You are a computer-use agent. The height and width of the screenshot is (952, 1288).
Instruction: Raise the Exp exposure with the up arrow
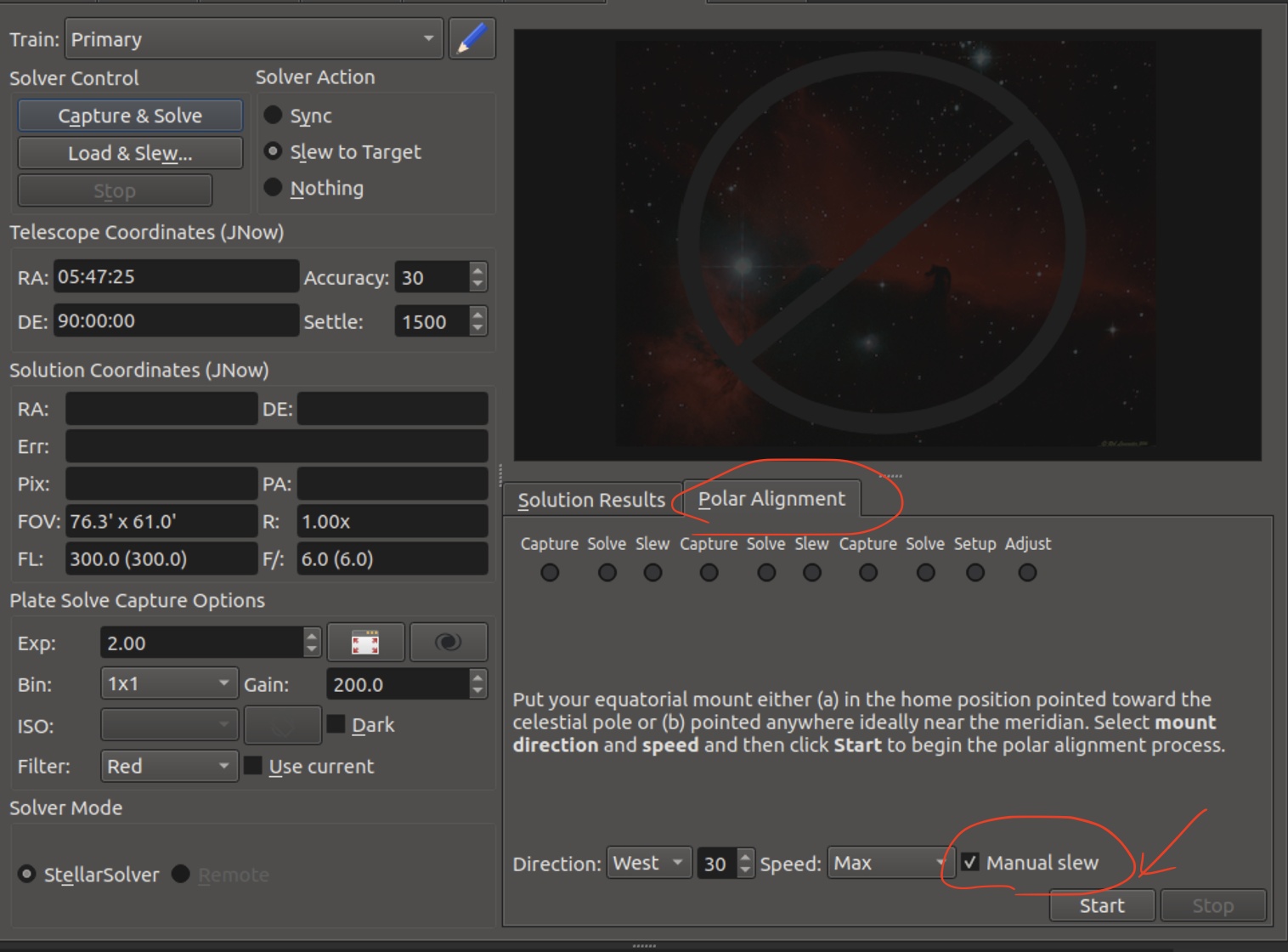click(312, 636)
